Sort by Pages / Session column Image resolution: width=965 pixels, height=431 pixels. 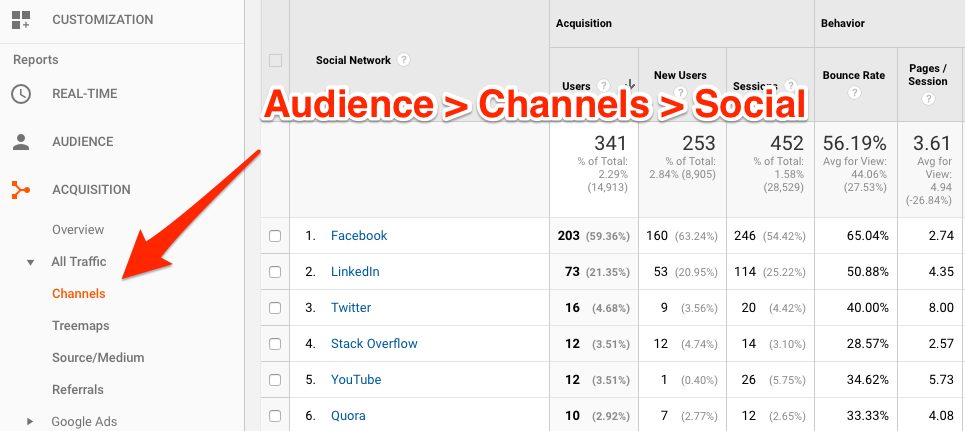pos(928,75)
